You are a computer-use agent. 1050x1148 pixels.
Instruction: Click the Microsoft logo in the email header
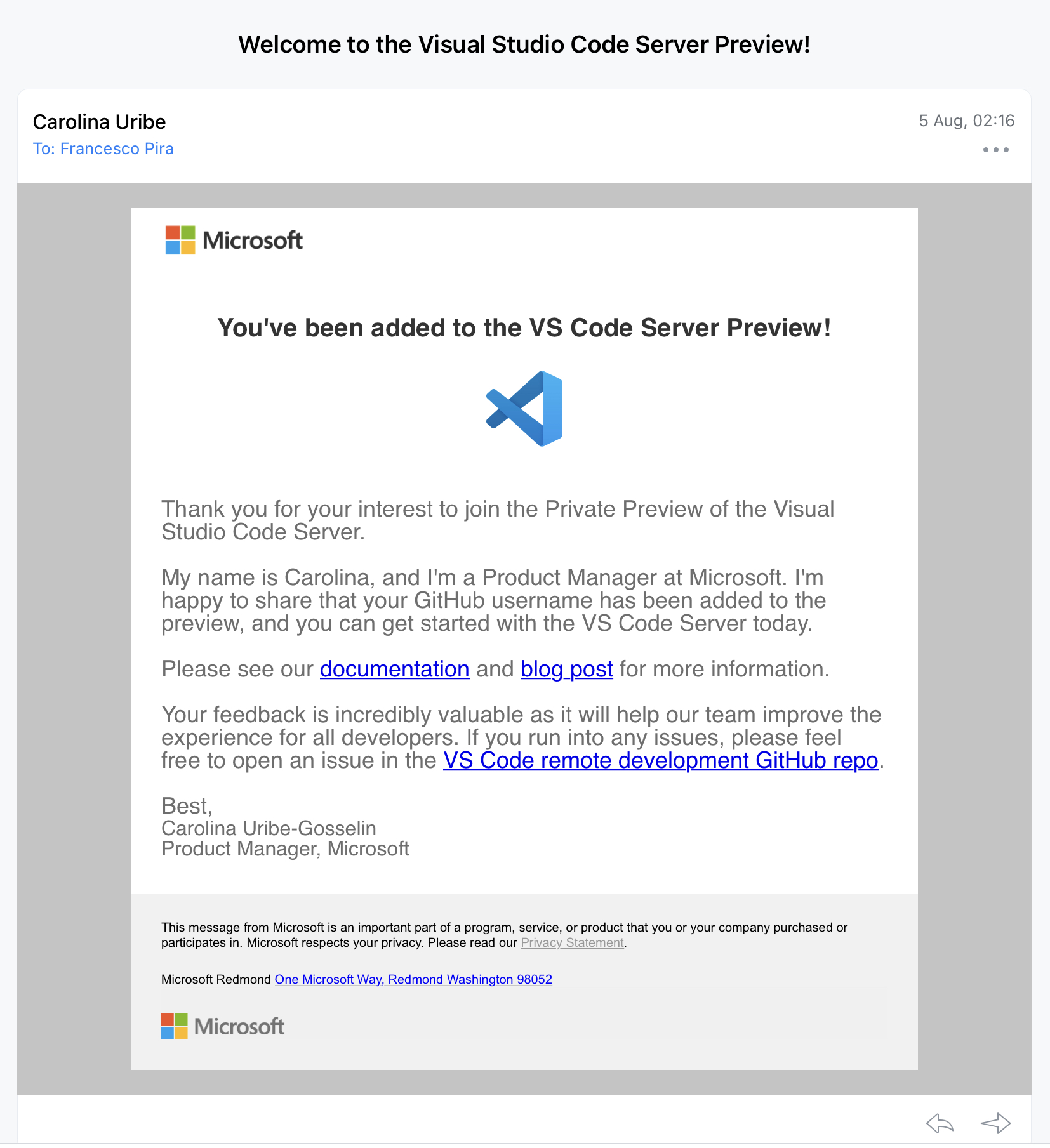click(x=234, y=241)
